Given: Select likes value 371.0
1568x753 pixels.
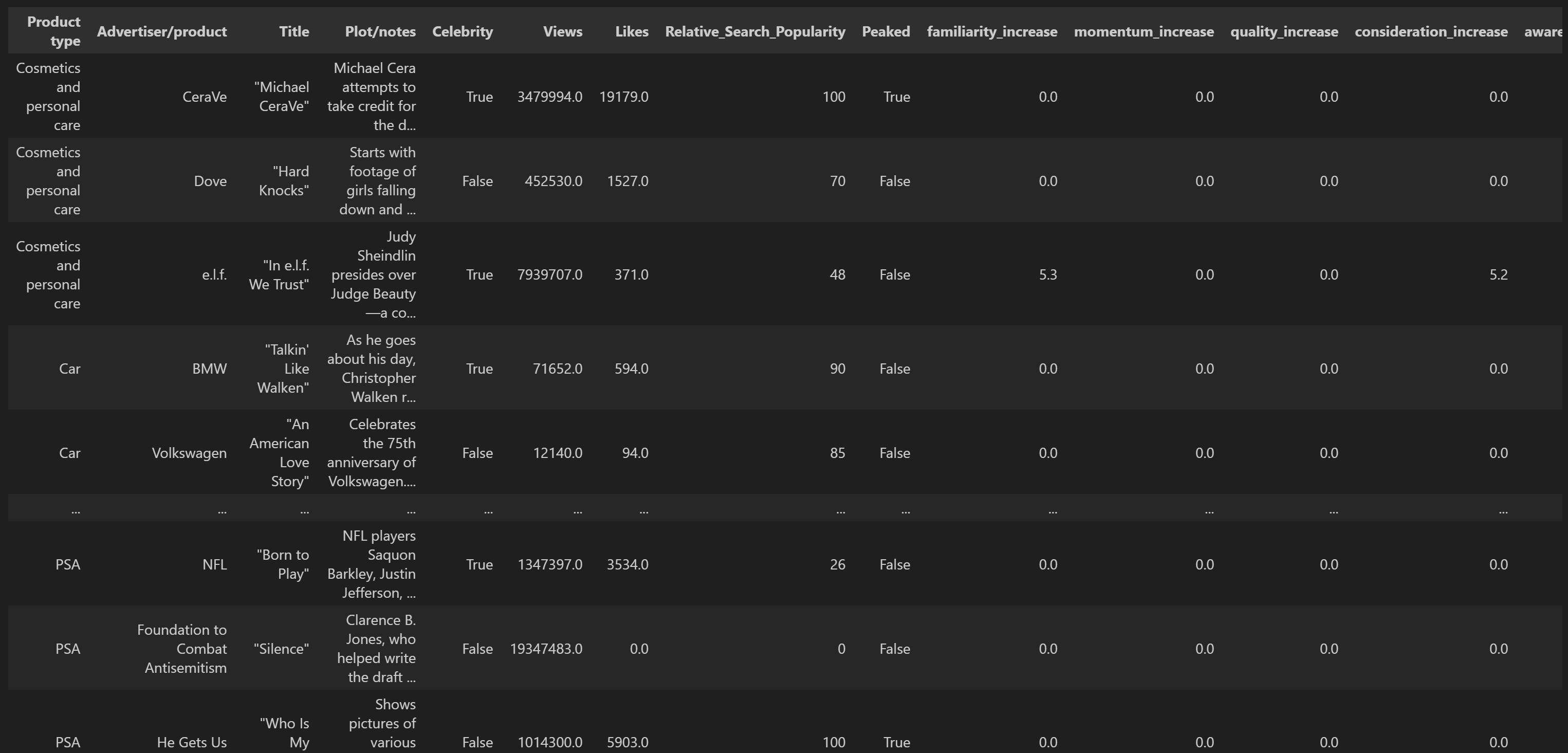Looking at the screenshot, I should [631, 274].
